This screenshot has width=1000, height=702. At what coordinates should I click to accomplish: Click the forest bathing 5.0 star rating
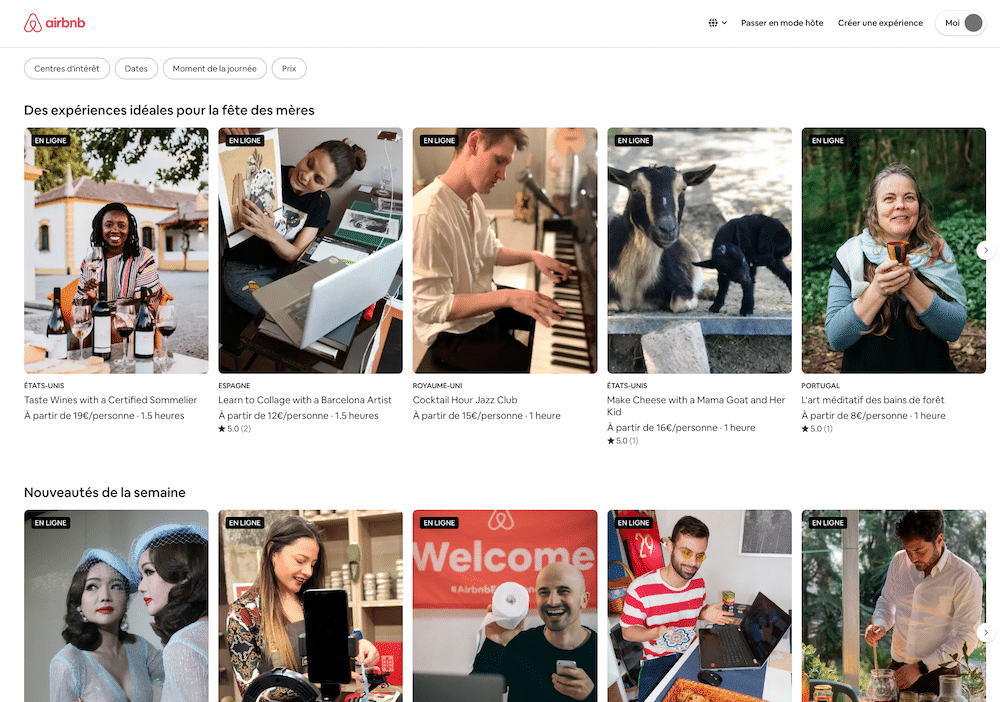817,429
